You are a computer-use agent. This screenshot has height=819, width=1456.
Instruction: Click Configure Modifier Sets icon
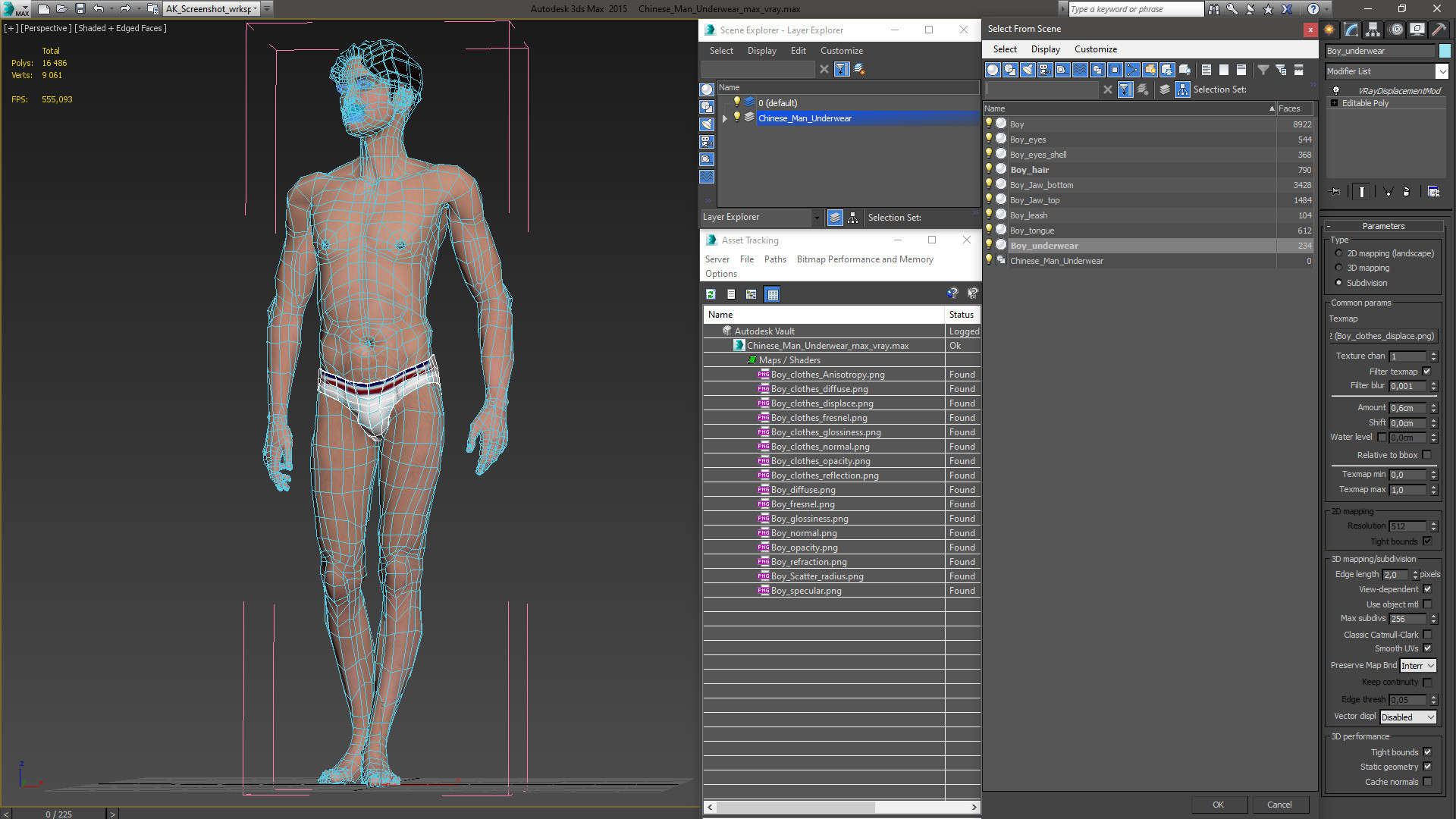pyautogui.click(x=1433, y=192)
